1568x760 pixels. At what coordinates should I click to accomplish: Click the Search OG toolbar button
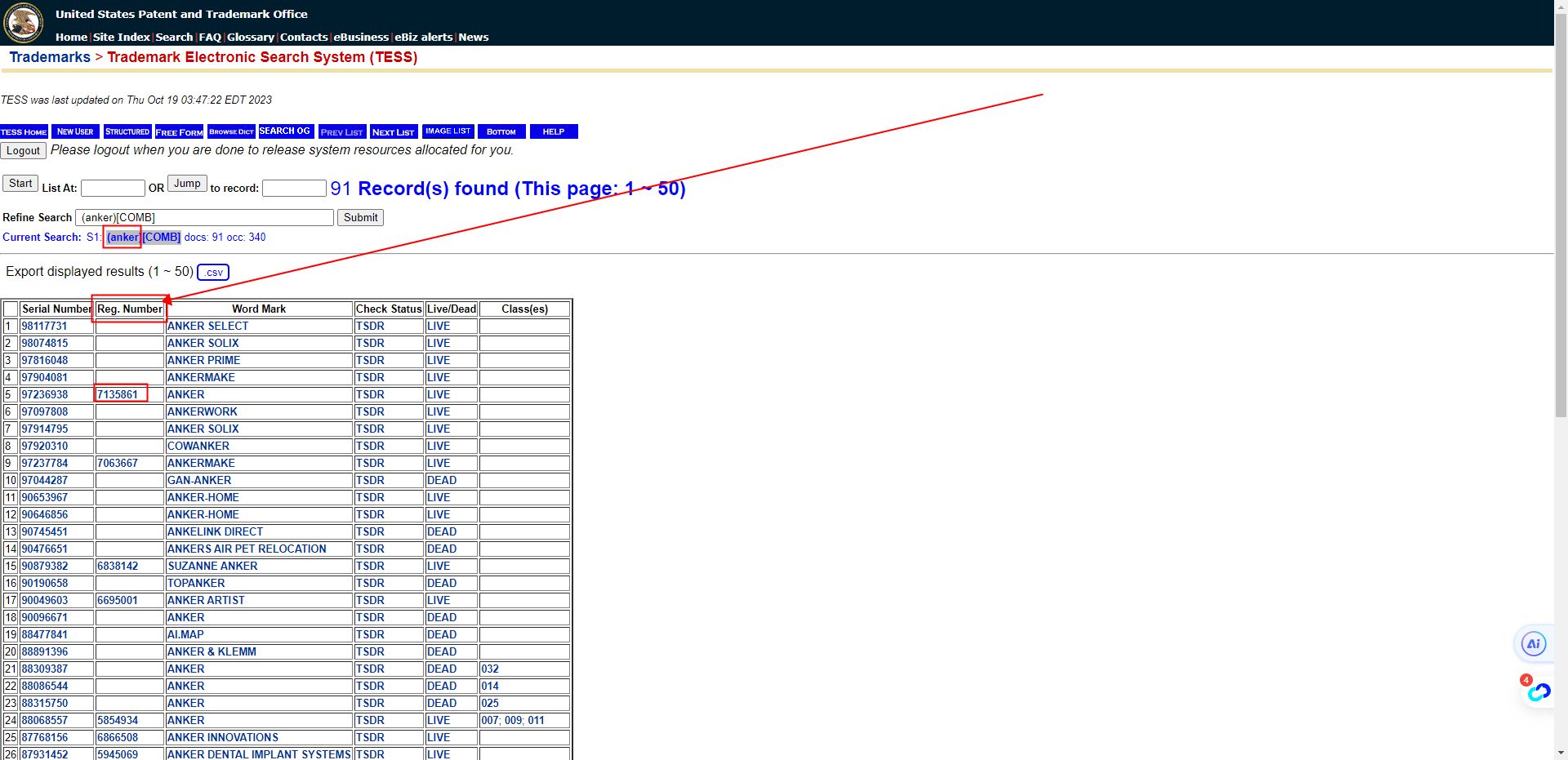[x=285, y=131]
